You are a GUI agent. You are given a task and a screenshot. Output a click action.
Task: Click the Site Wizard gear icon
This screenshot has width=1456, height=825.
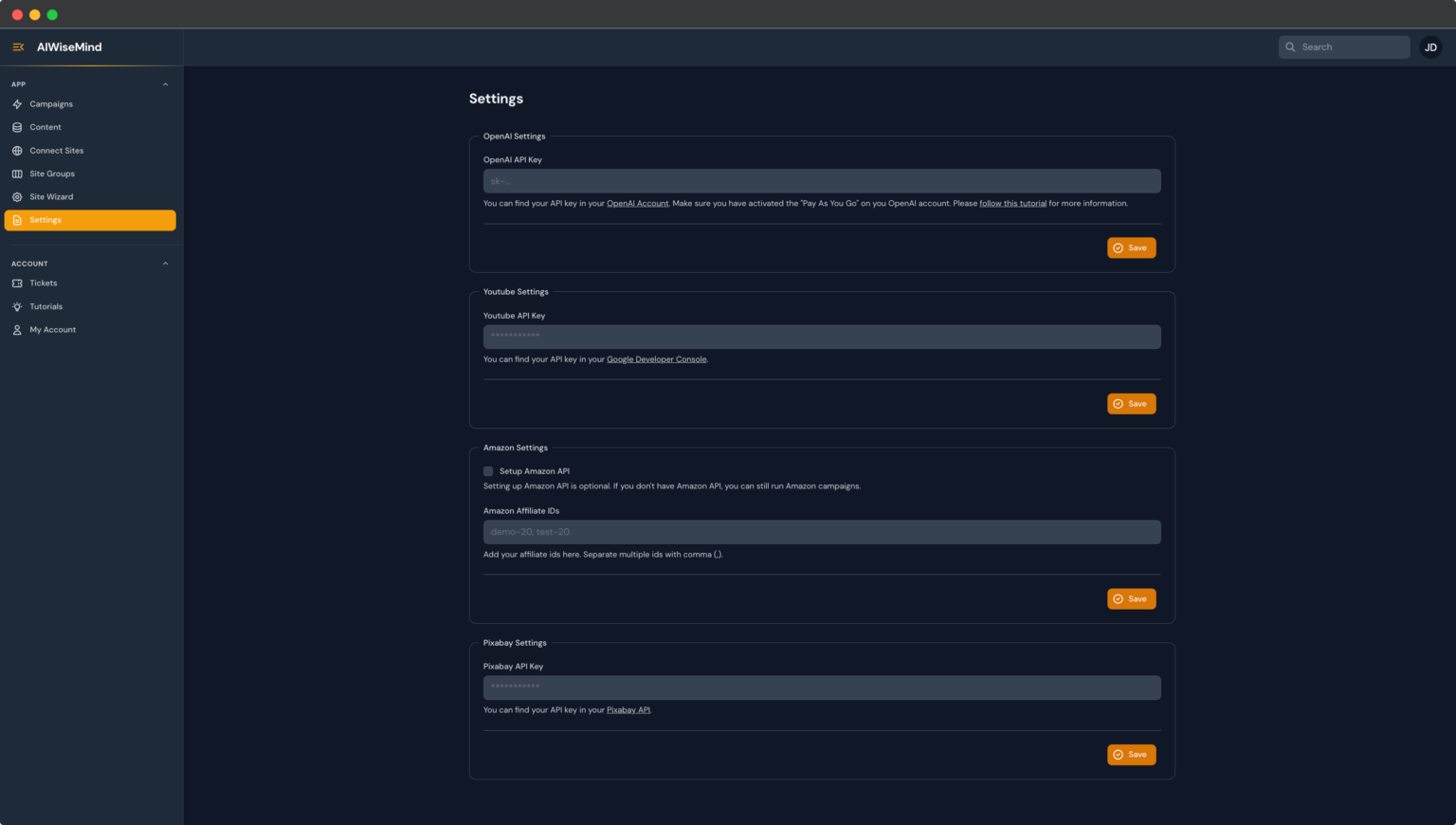tap(17, 197)
